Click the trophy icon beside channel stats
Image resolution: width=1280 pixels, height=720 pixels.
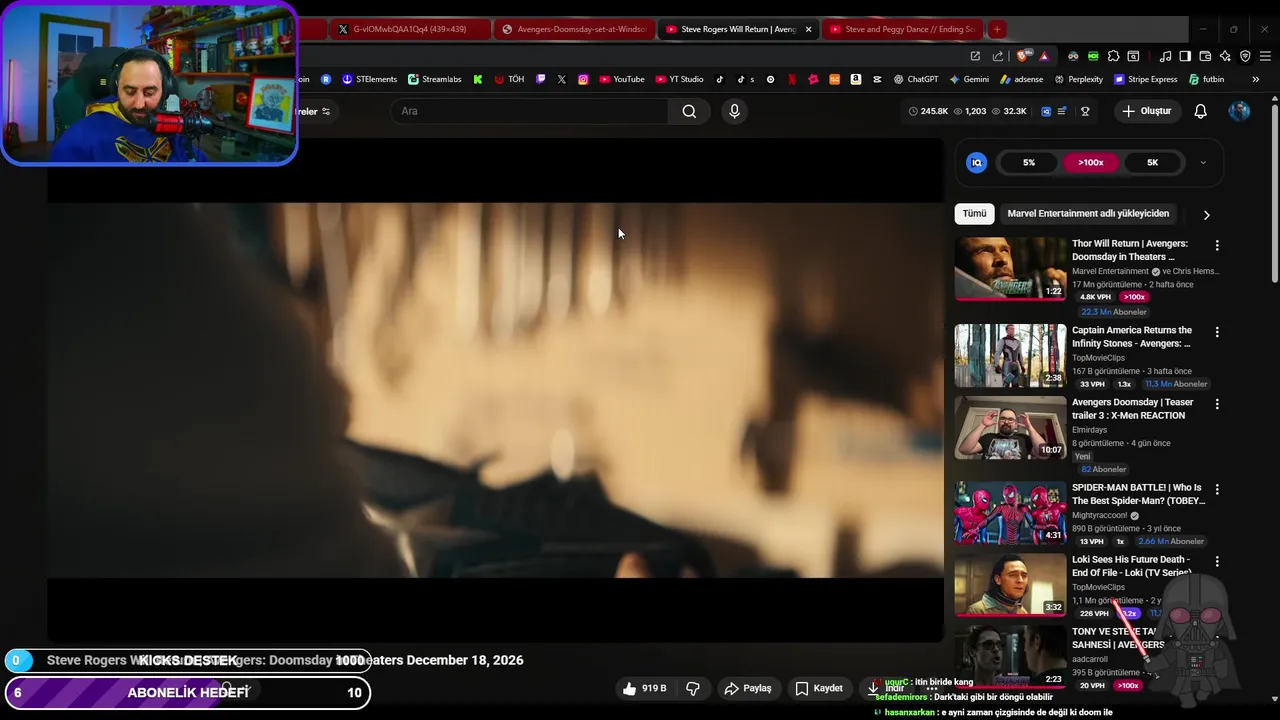pyautogui.click(x=1085, y=111)
